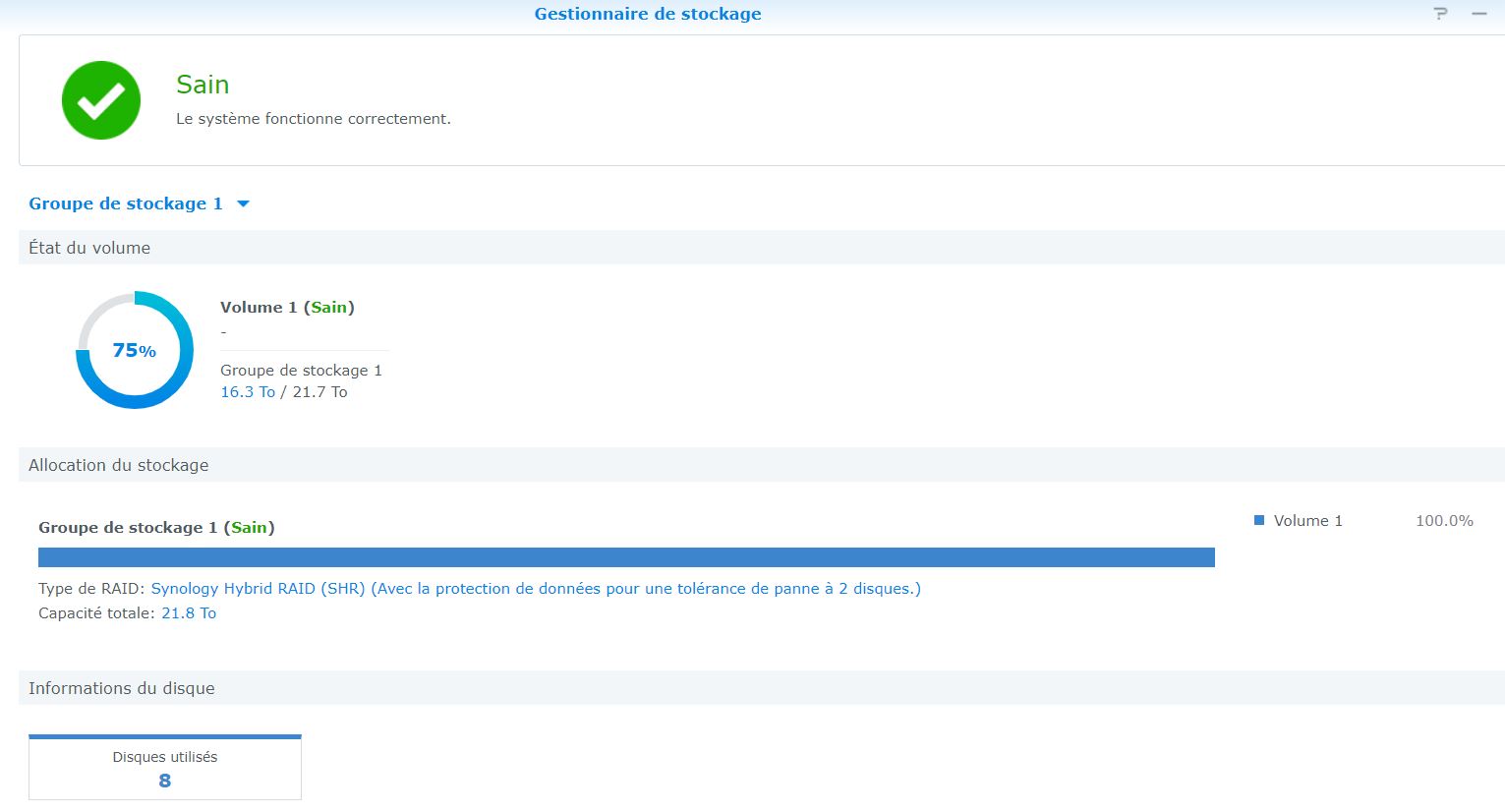
Task: Click the Sain status heading
Action: pyautogui.click(x=203, y=85)
